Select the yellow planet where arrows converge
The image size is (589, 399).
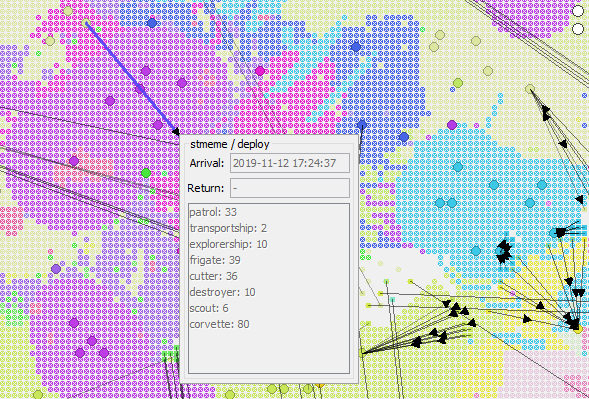click(578, 329)
